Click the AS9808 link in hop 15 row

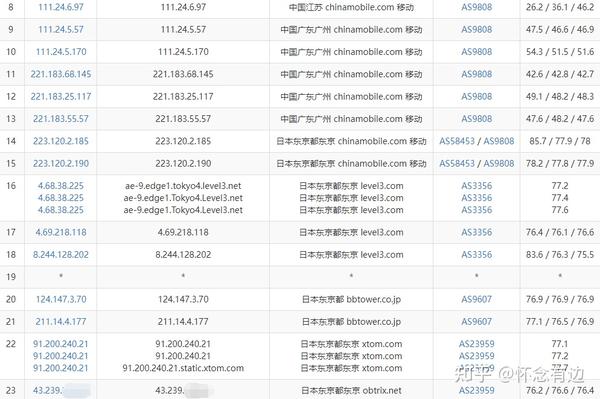click(499, 163)
